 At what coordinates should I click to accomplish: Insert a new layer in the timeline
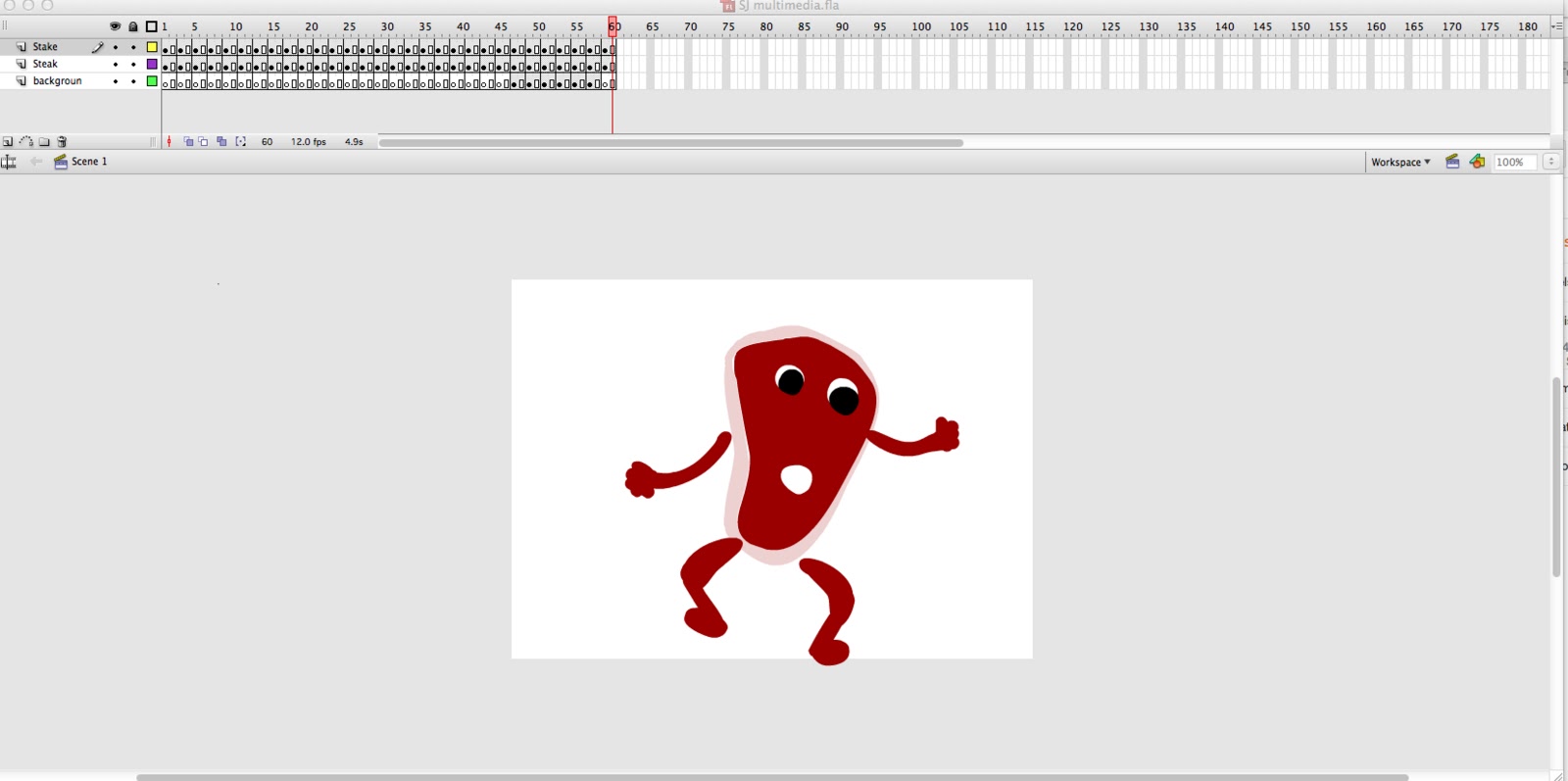[x=8, y=142]
